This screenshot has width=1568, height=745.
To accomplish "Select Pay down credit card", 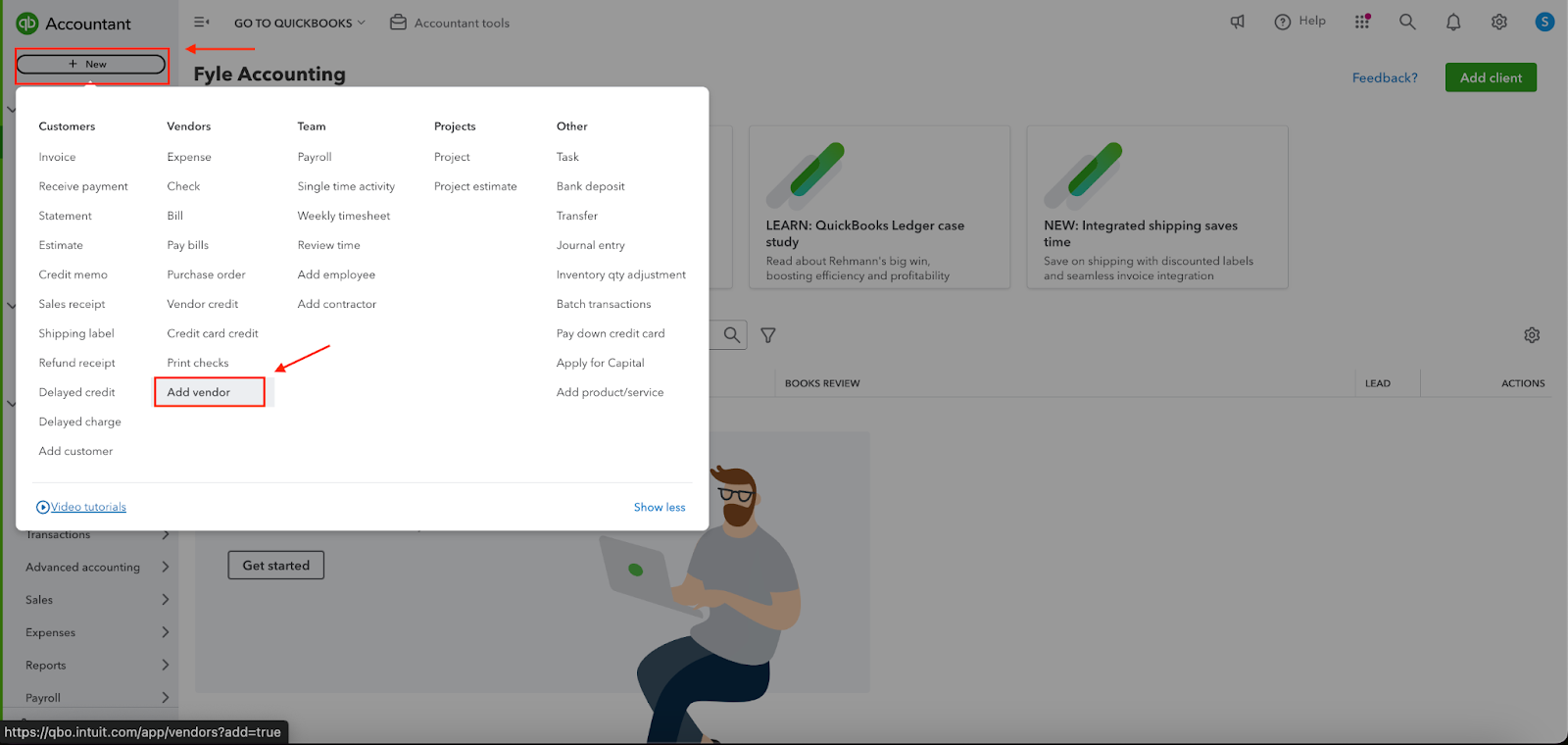I will coord(611,333).
